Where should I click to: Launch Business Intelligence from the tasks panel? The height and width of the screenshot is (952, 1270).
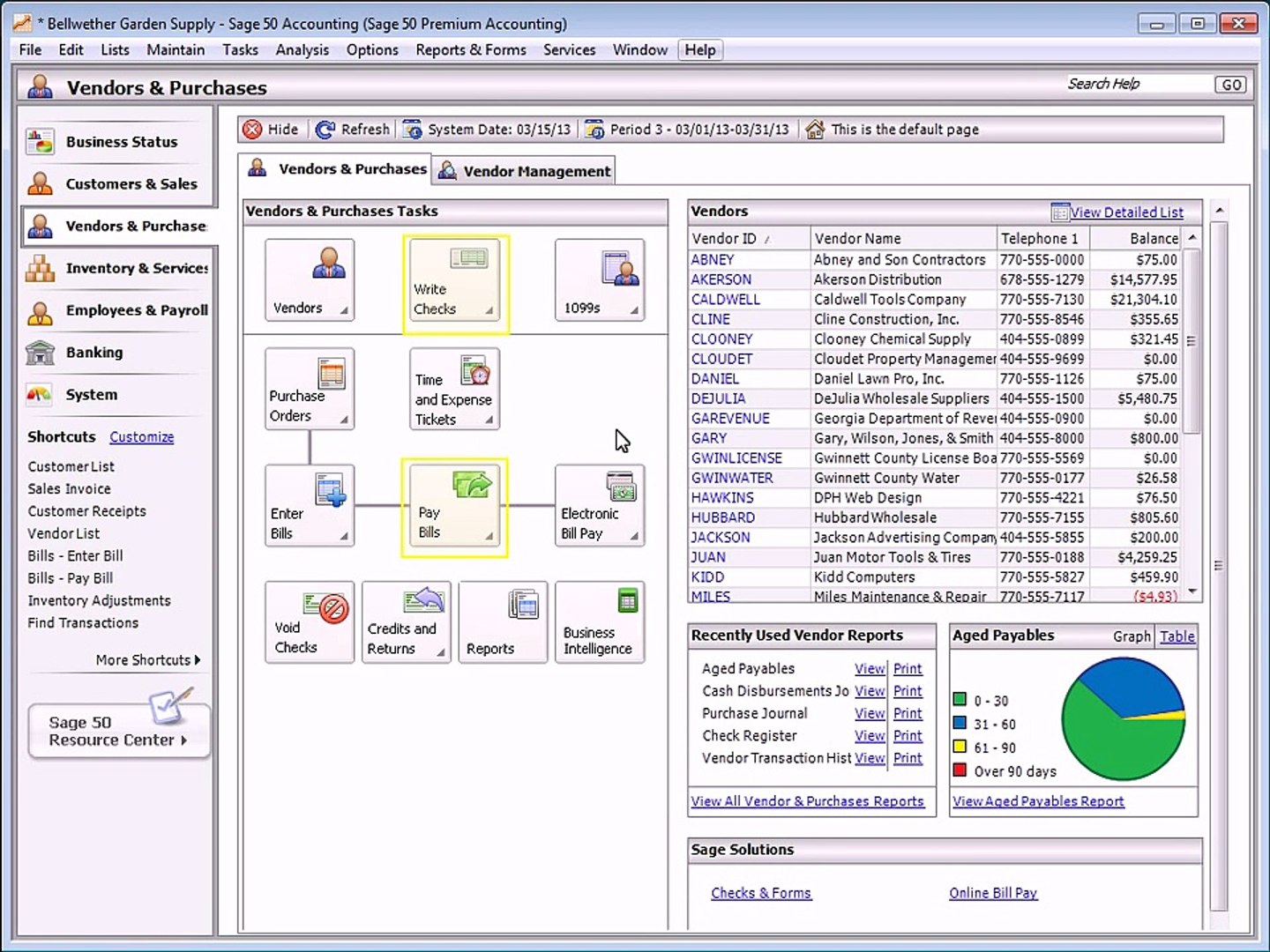click(599, 622)
